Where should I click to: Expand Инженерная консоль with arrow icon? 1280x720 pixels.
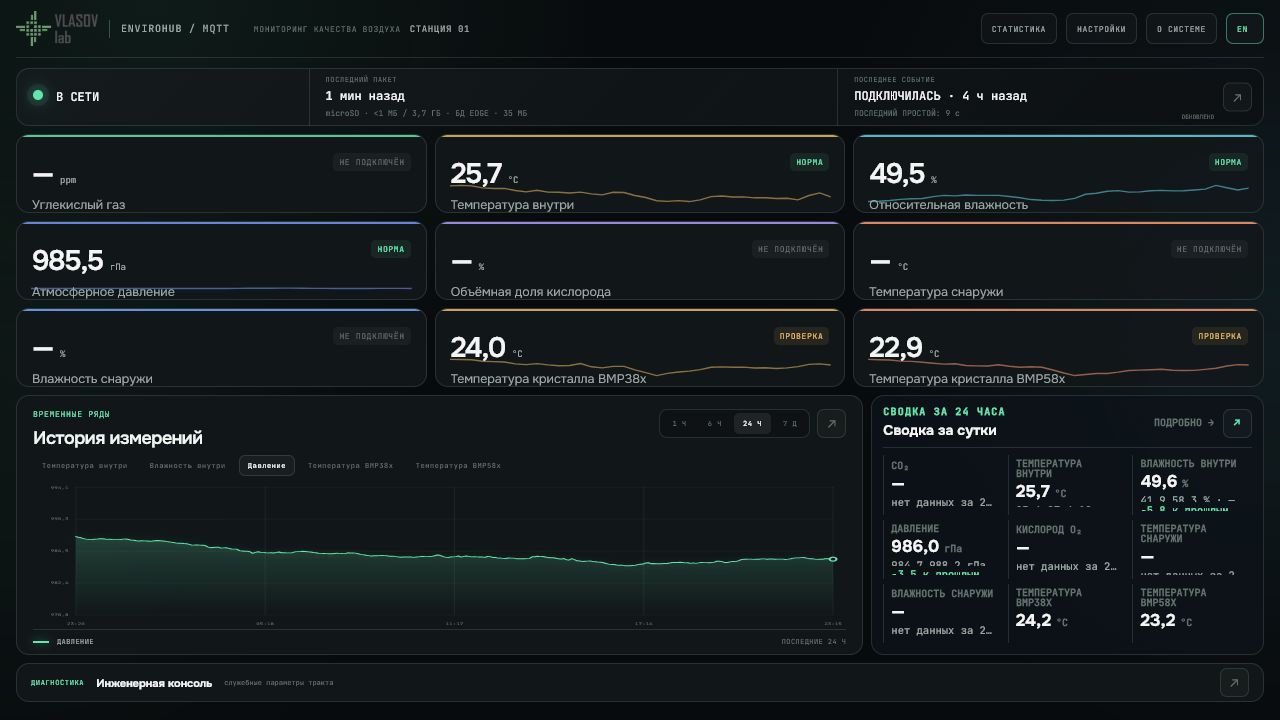[1234, 683]
